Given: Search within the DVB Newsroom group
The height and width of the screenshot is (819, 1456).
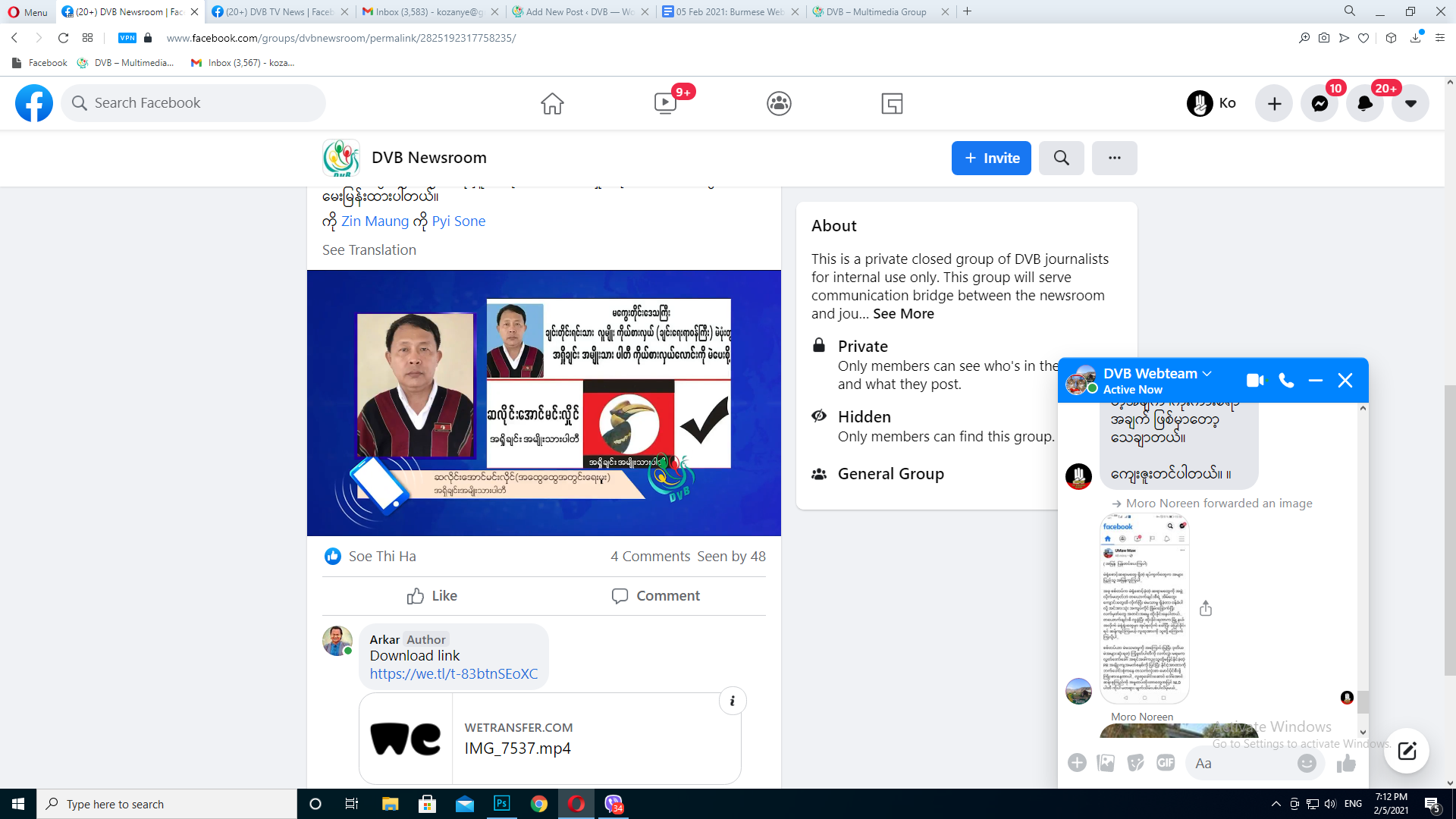Looking at the screenshot, I should tap(1062, 158).
